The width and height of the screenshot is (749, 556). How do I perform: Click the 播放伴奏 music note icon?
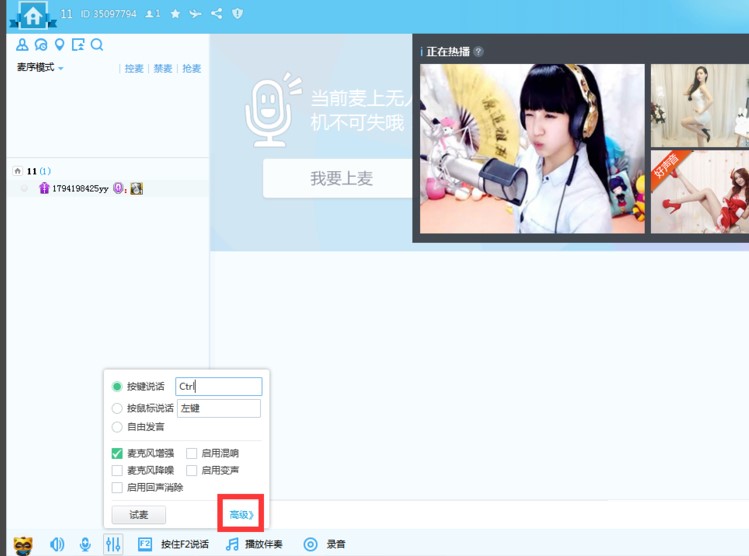232,544
